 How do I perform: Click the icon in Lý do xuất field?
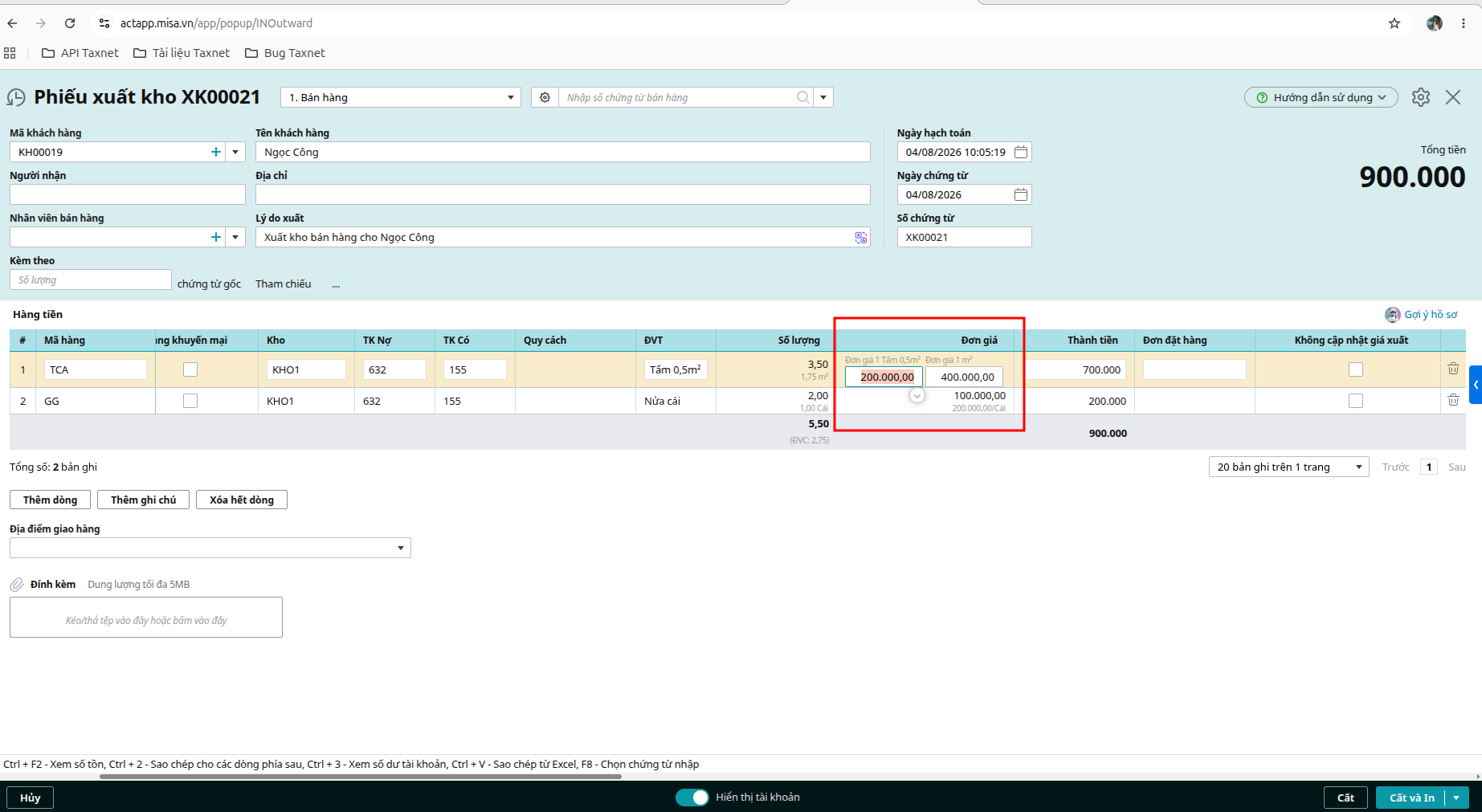coord(860,237)
